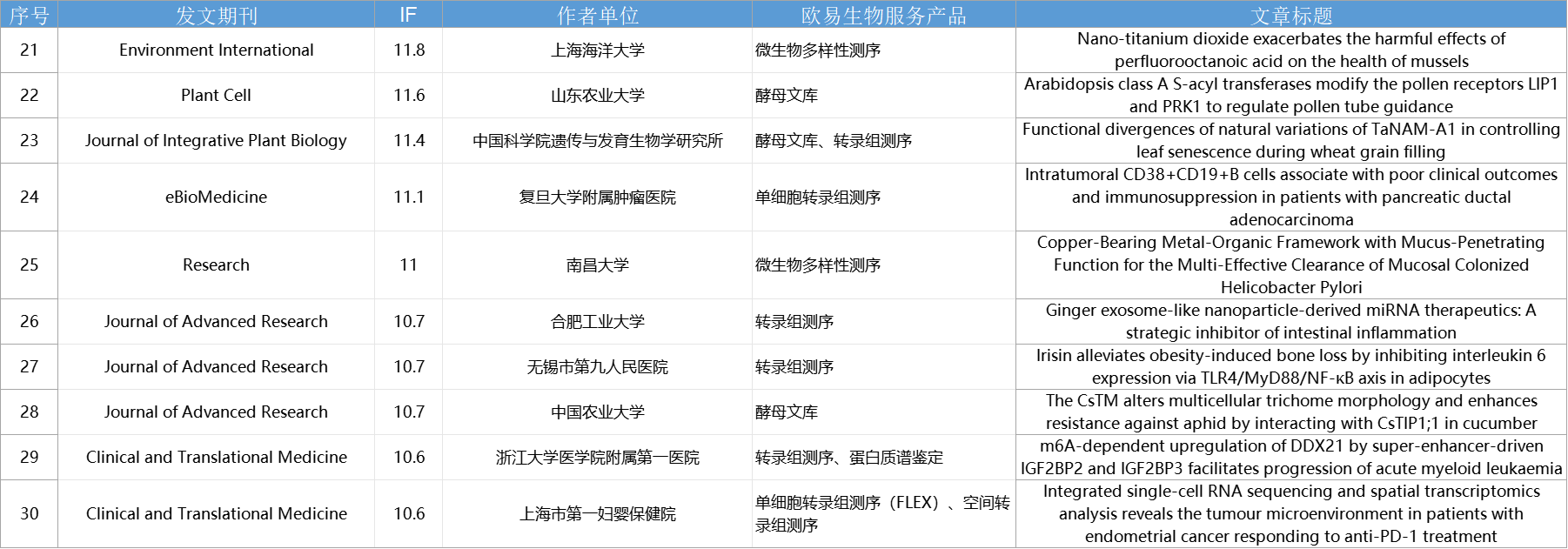
Task: Click the Arabidopsis class A S-acyl transferases title
Action: (x=1291, y=96)
